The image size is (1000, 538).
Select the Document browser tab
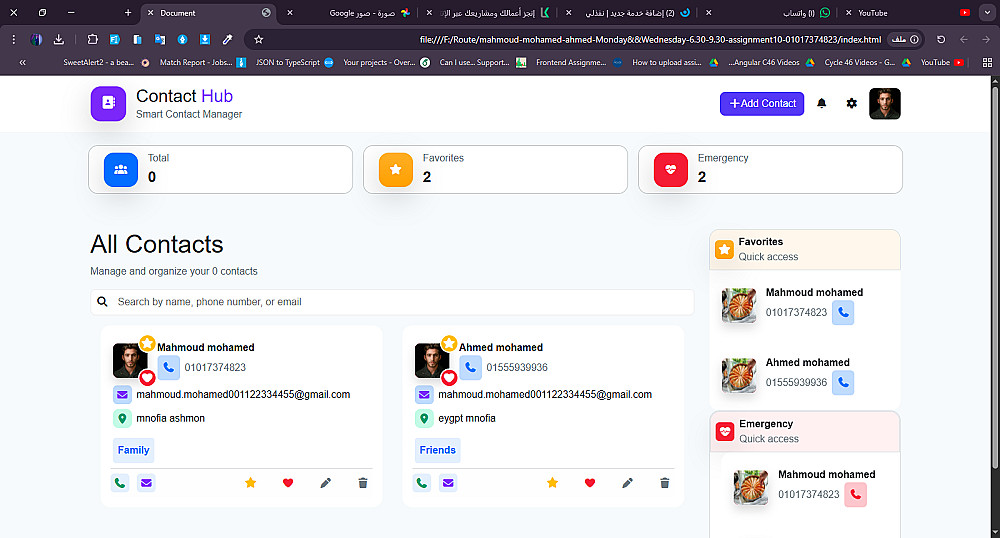click(209, 13)
